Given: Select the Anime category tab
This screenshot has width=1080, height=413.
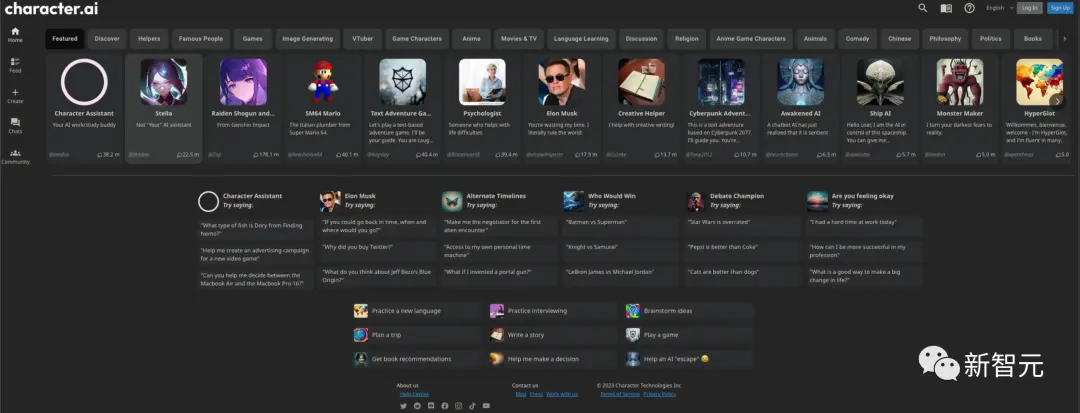Looking at the screenshot, I should [472, 39].
